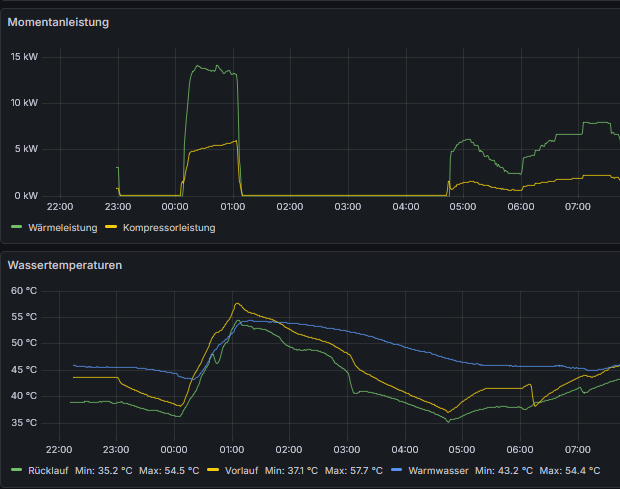Click the 50 °C axis label

[x=24, y=343]
